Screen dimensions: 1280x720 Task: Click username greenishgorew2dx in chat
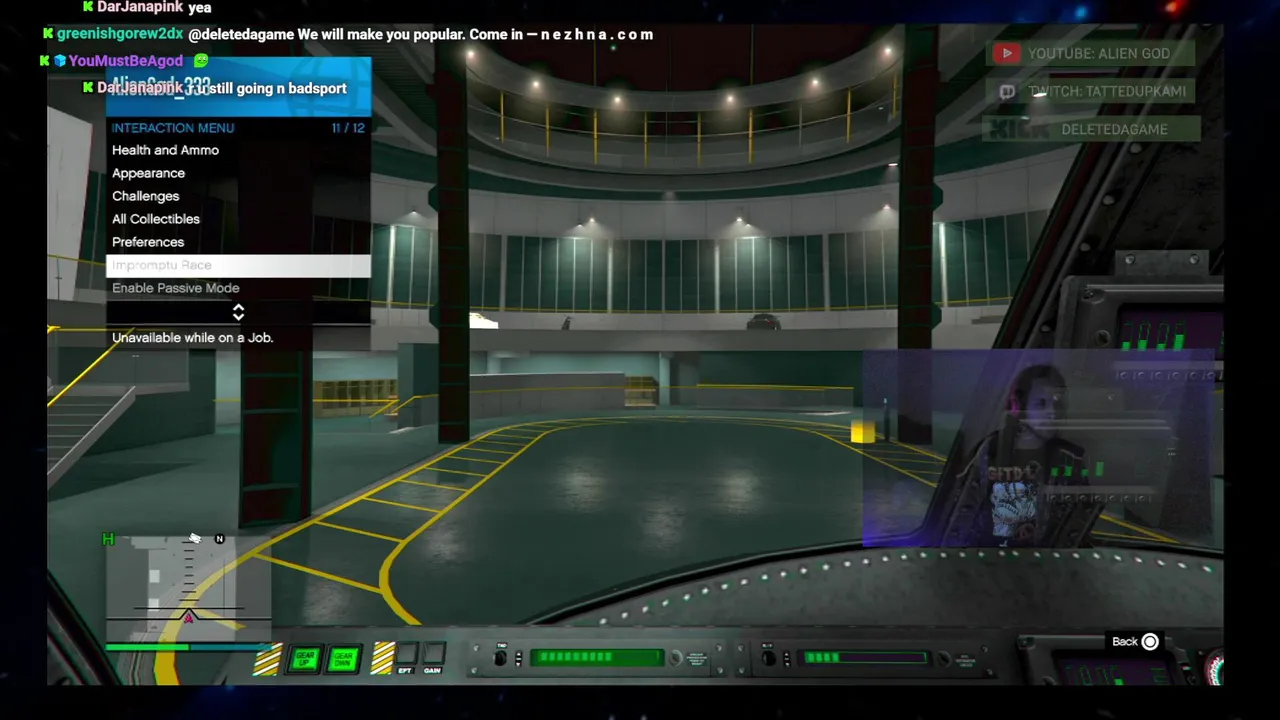120,34
